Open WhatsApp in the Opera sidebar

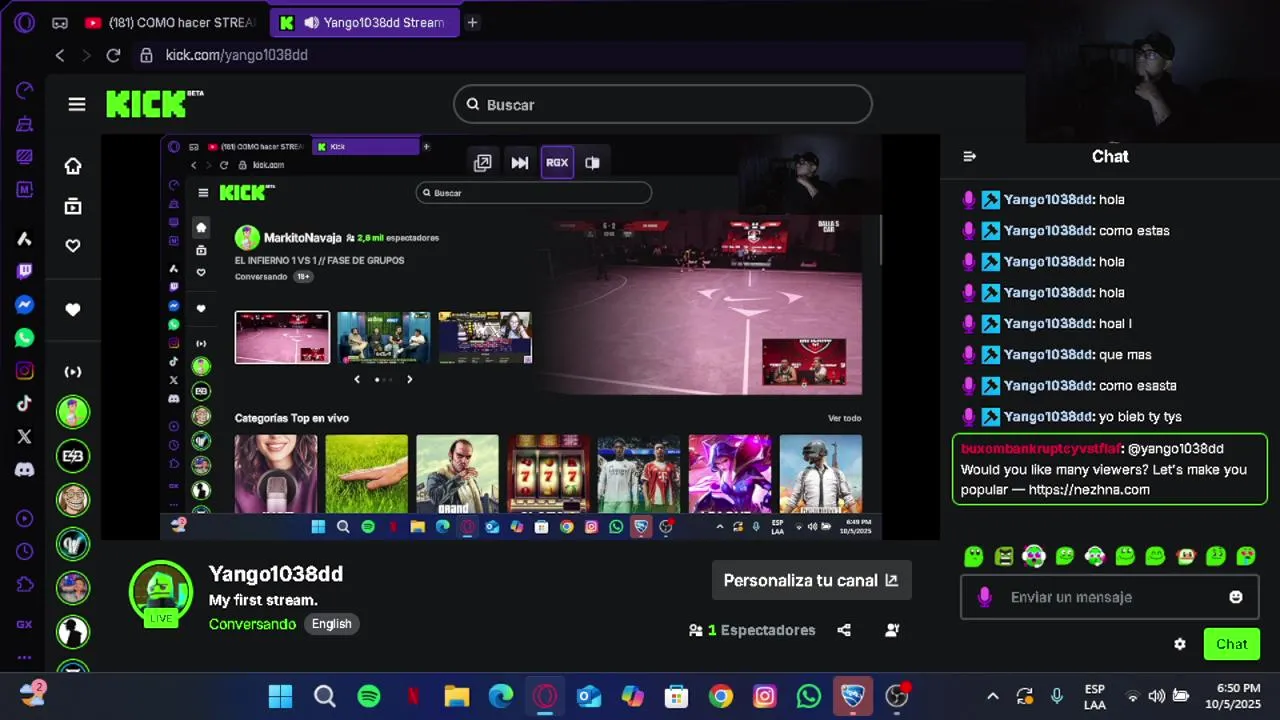pos(25,338)
